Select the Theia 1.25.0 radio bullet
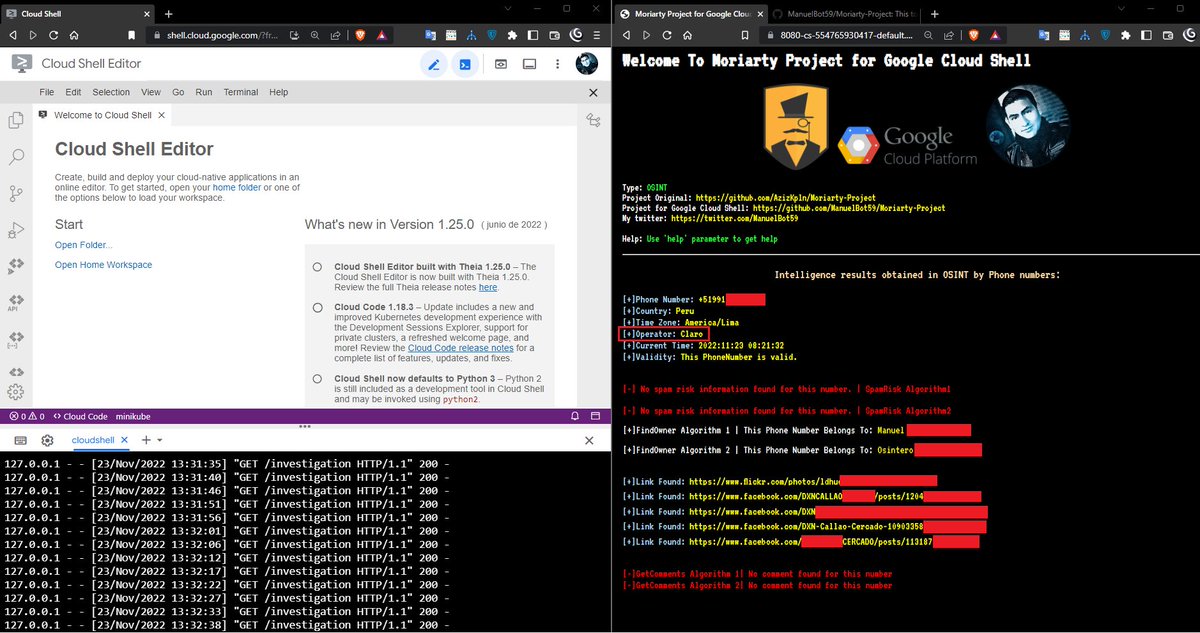This screenshot has width=1200, height=633. [x=317, y=267]
